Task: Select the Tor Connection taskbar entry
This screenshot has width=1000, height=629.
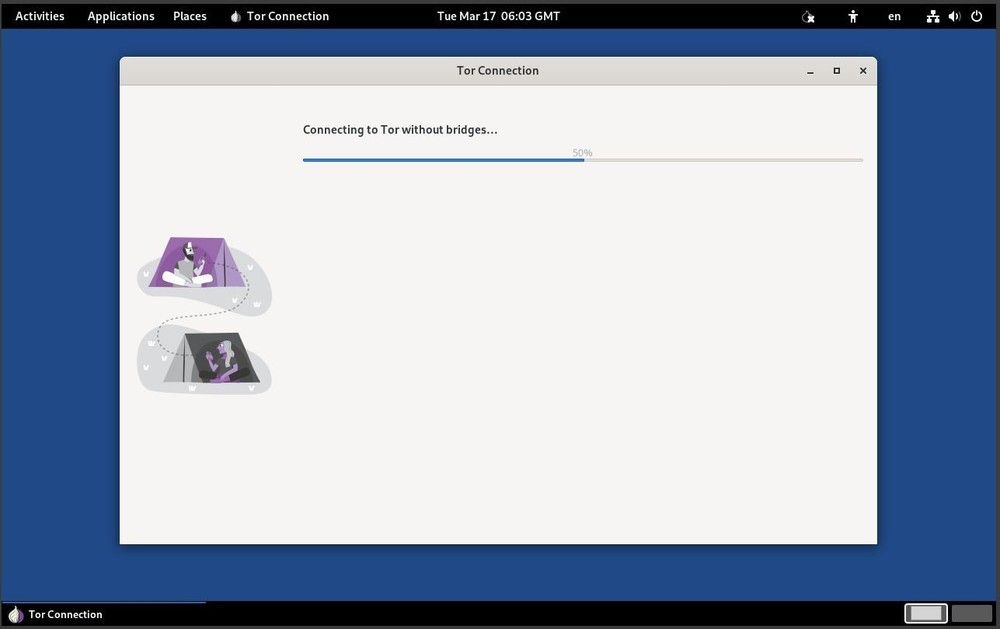Action: [x=65, y=614]
